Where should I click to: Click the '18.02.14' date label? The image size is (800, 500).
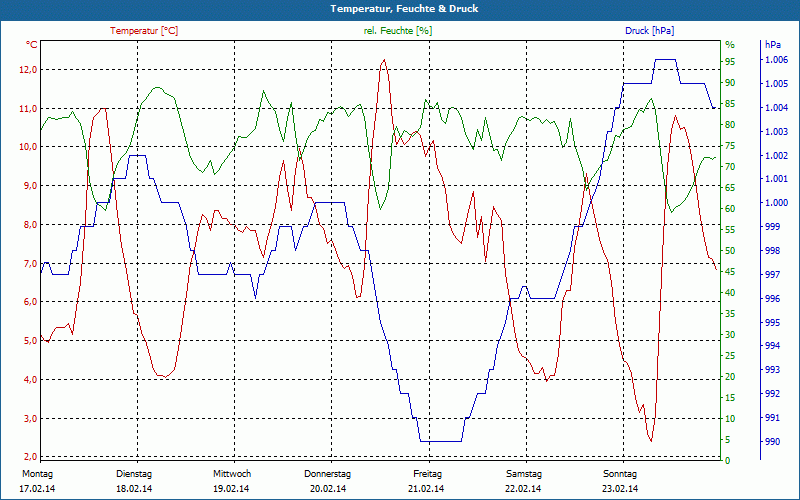(134, 489)
